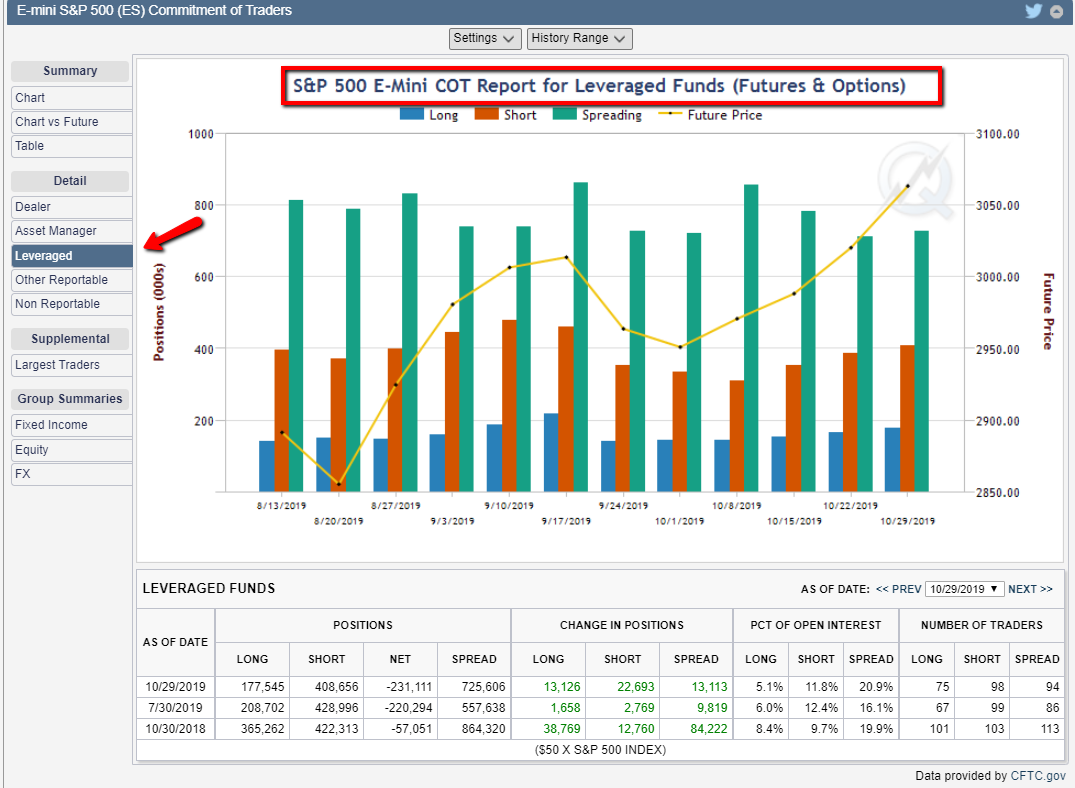Viewport: 1075px width, 788px height.
Task: Open the Fixed Income group summary
Action: click(x=71, y=425)
